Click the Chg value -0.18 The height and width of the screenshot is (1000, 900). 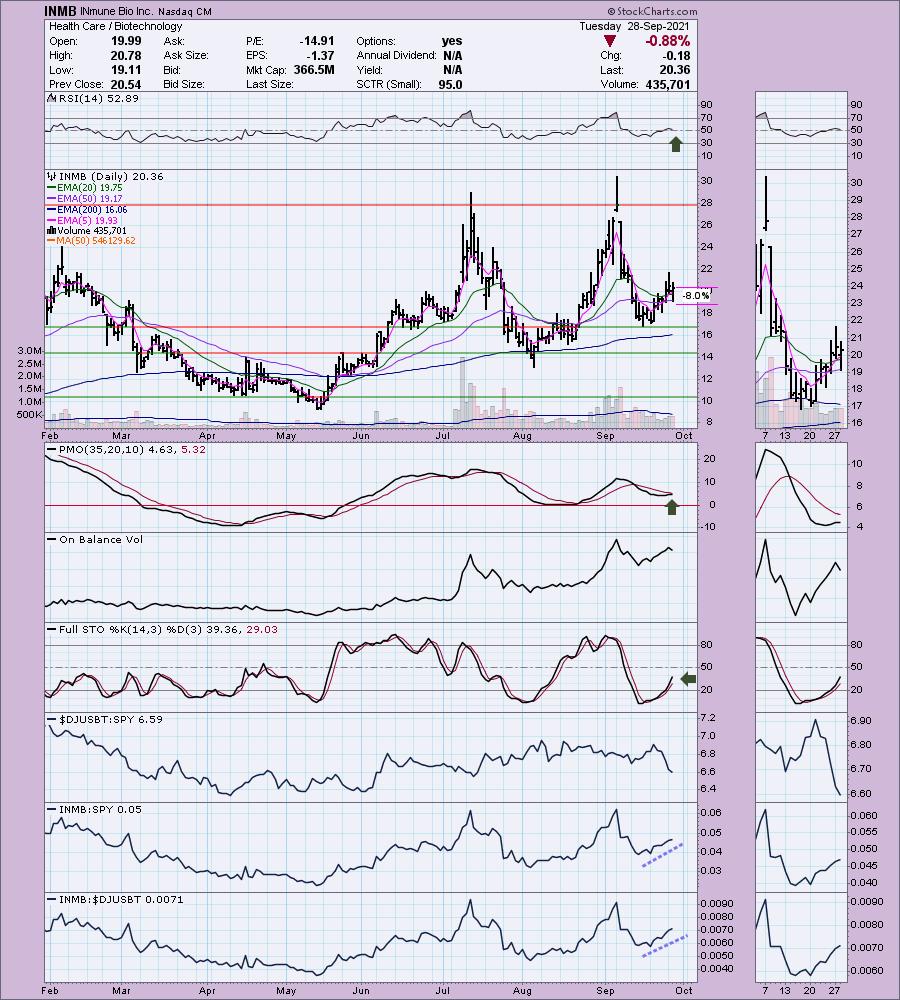click(677, 55)
